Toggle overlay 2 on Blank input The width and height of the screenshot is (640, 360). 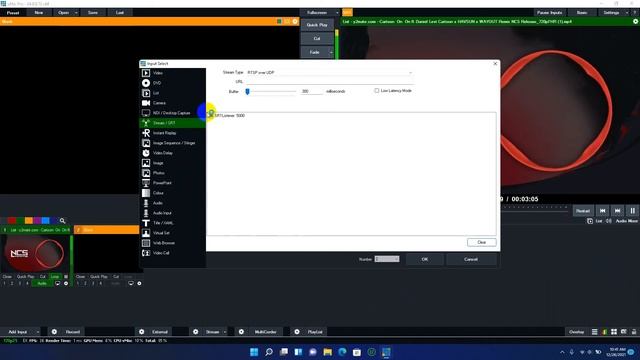pos(85,283)
